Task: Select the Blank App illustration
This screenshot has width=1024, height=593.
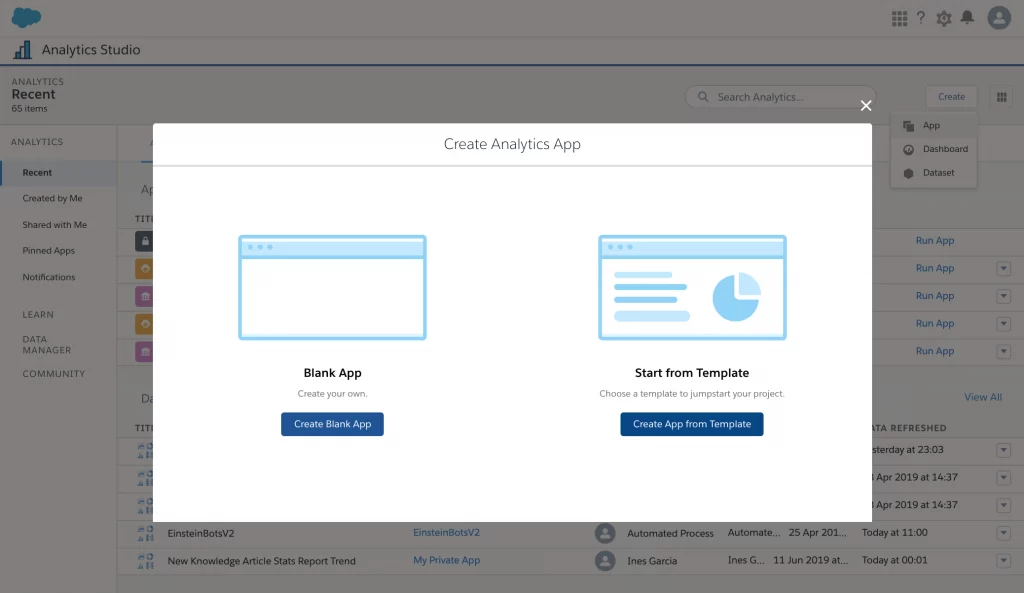Action: [332, 287]
